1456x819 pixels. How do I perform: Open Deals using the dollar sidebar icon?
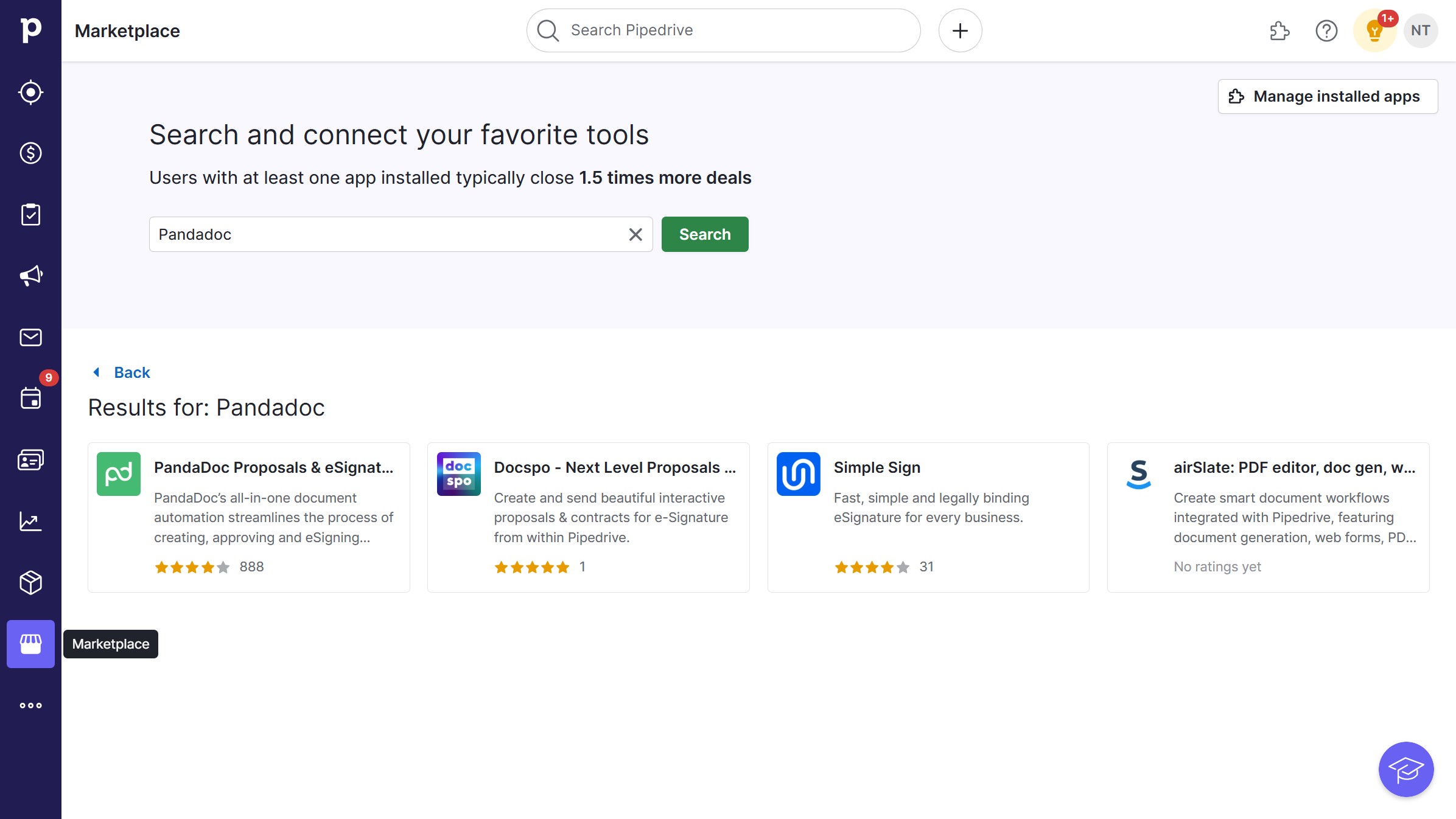click(30, 153)
